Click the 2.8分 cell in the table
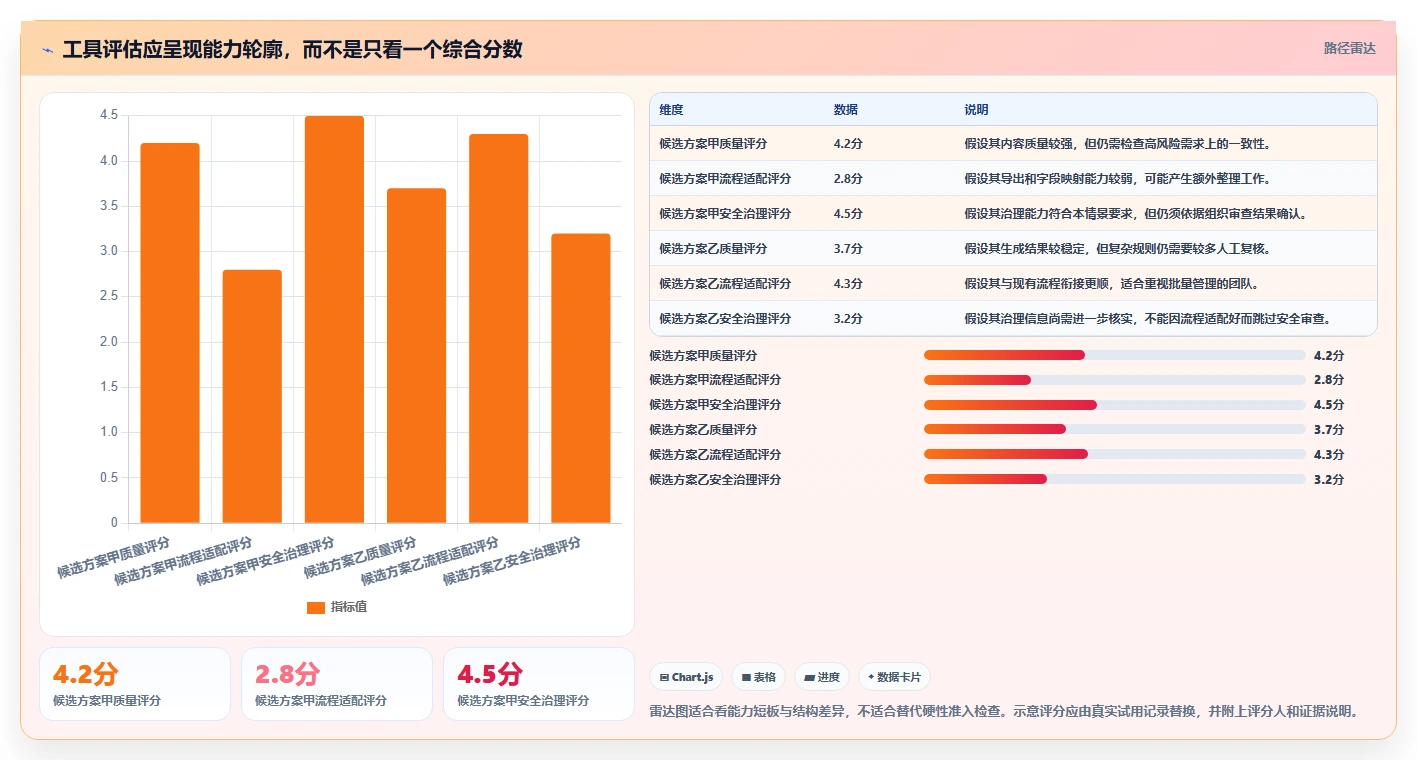Viewport: 1417px width, 760px height. tap(848, 179)
